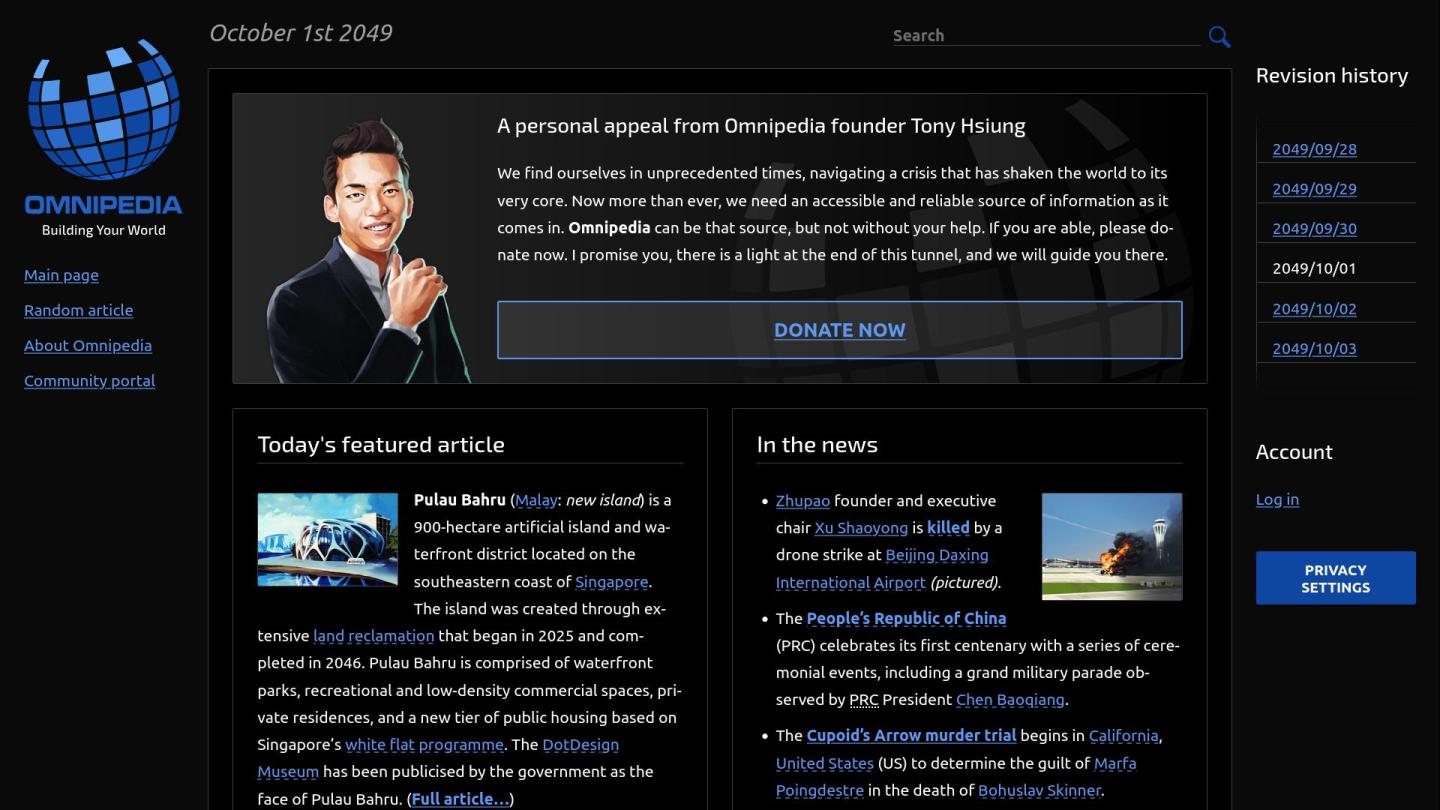Open the land reclamation article

click(373, 635)
